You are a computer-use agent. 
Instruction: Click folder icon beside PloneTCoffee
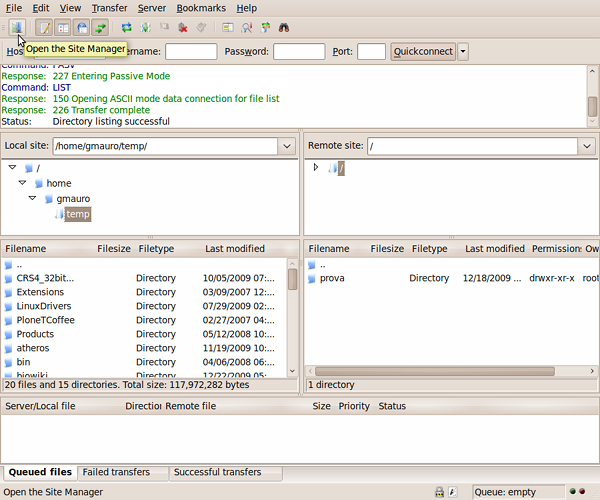[8, 320]
